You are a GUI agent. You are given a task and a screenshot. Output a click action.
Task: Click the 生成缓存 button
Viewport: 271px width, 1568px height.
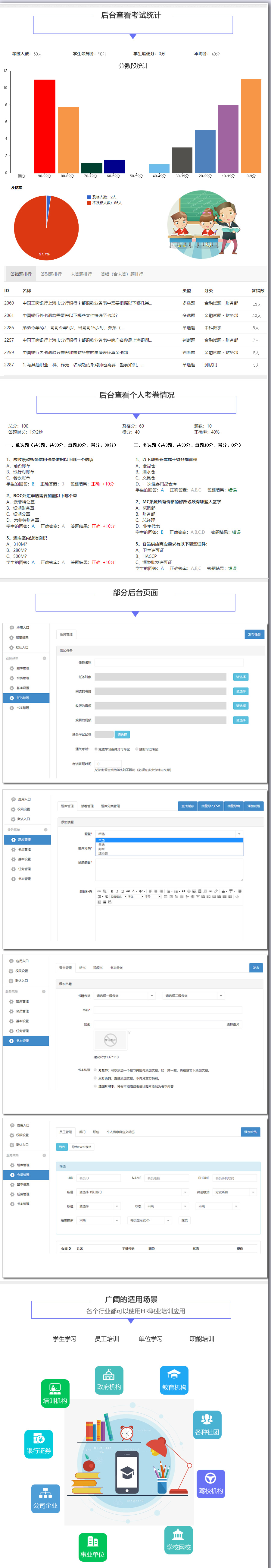click(187, 806)
